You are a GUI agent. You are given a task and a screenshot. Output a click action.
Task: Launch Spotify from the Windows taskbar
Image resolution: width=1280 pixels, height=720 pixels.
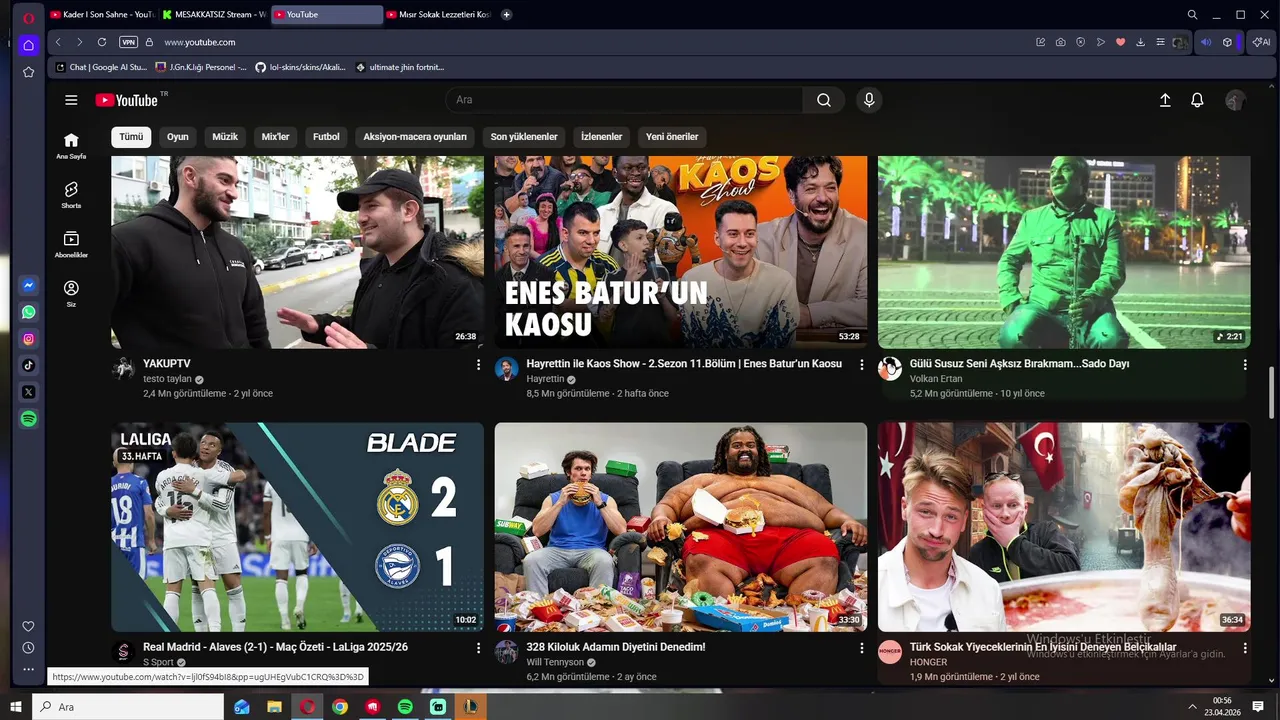point(405,707)
